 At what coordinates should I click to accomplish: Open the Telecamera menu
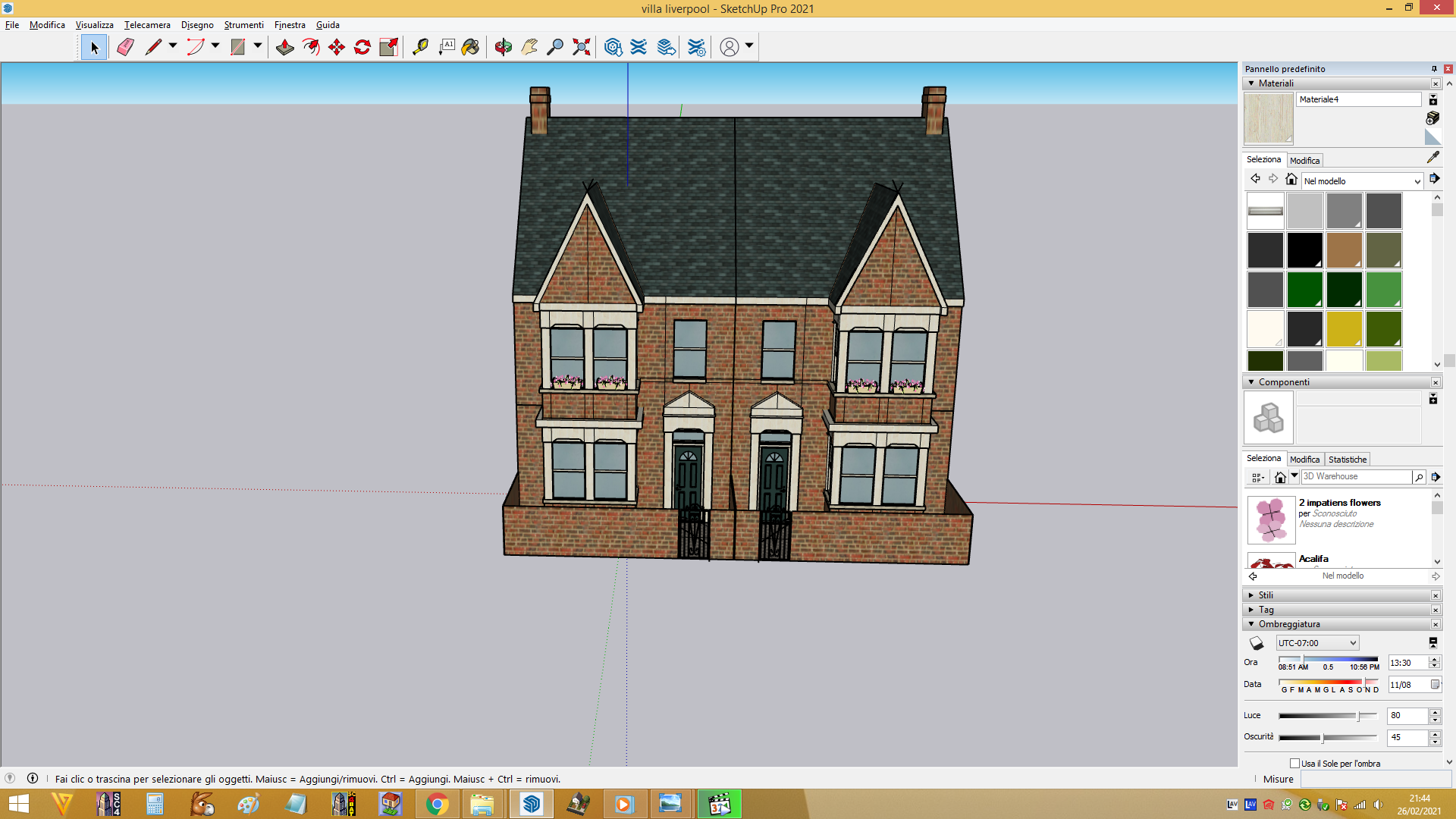tap(147, 25)
